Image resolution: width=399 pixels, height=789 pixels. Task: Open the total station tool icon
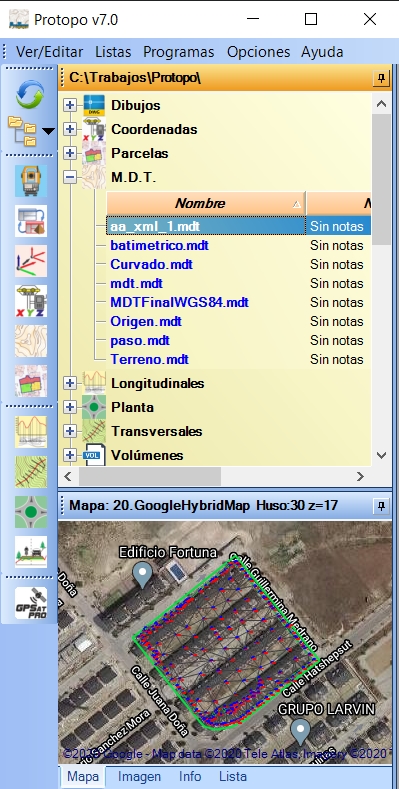[x=31, y=181]
